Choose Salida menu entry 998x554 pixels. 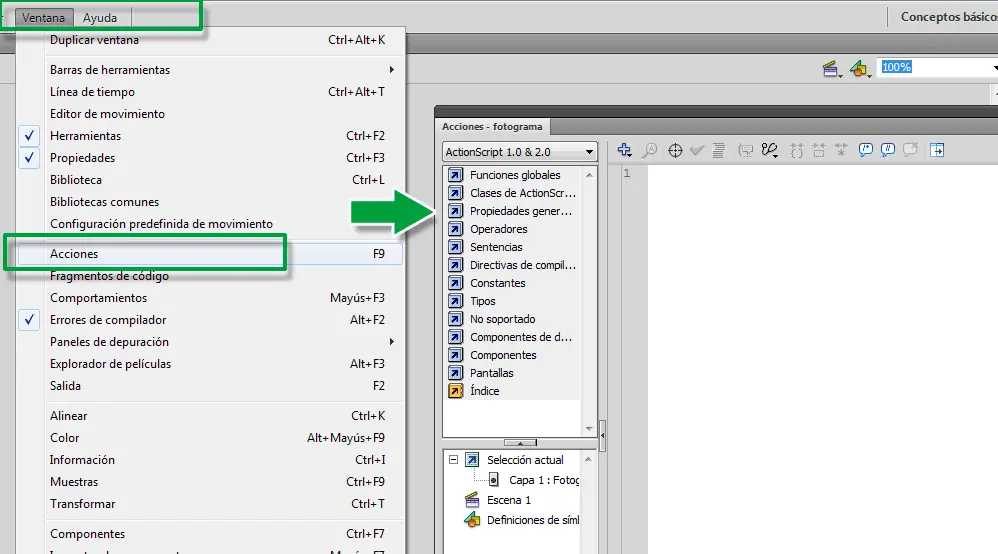pos(211,386)
